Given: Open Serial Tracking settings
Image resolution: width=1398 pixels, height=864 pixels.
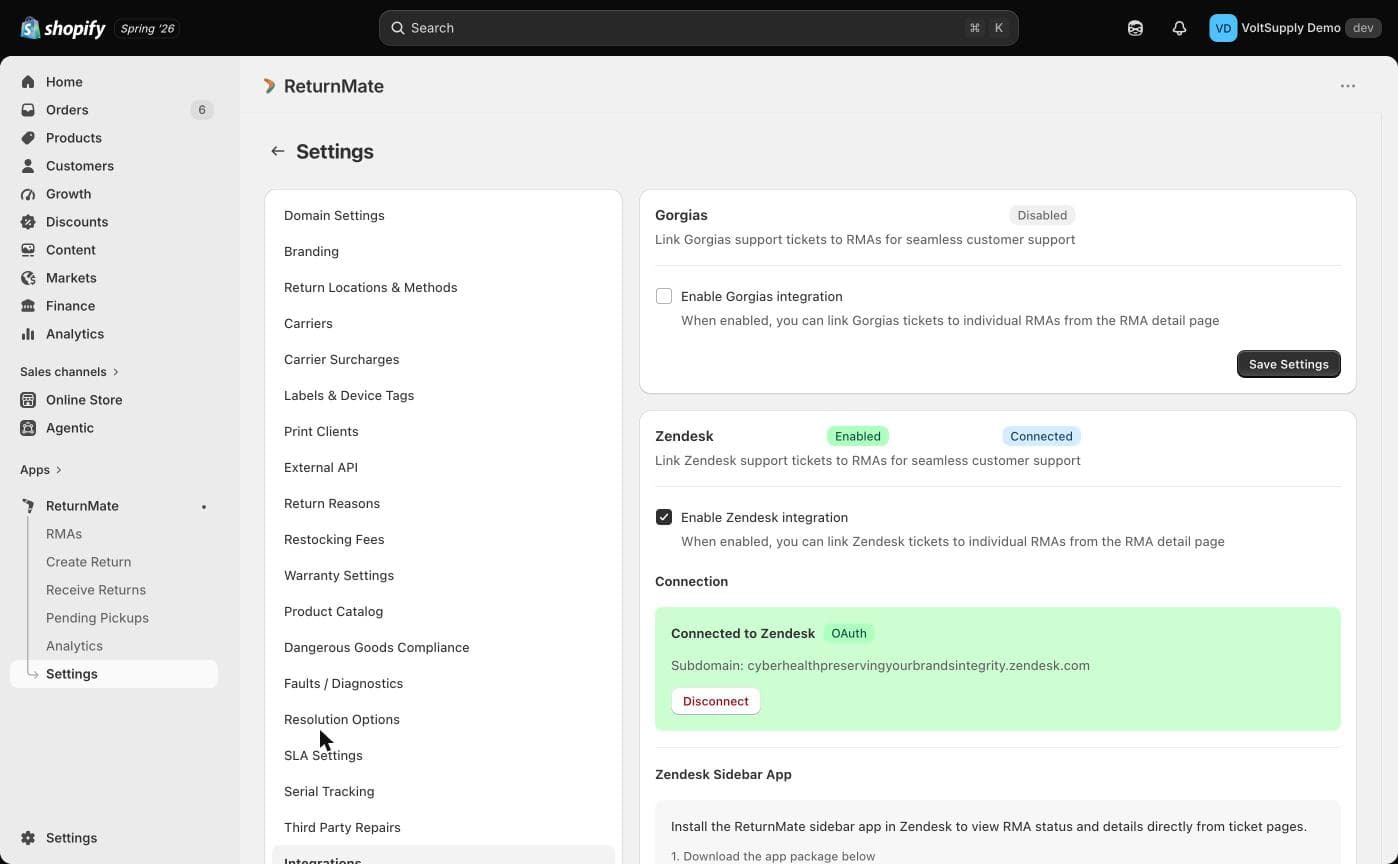Looking at the screenshot, I should pyautogui.click(x=329, y=791).
